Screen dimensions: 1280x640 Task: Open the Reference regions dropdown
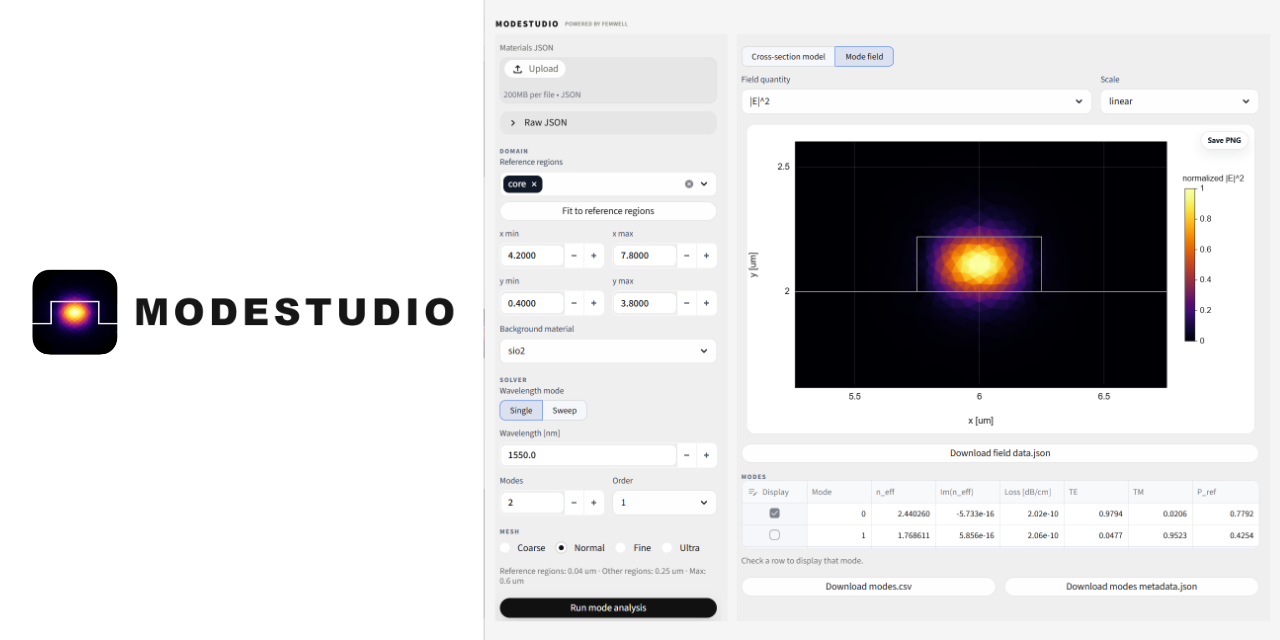[x=704, y=184]
